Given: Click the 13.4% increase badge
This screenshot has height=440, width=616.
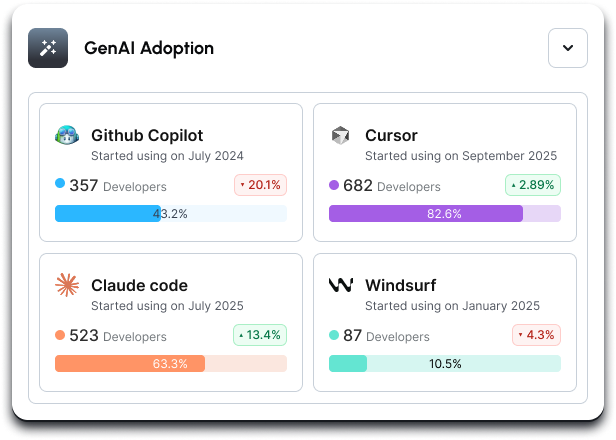Looking at the screenshot, I should [261, 335].
